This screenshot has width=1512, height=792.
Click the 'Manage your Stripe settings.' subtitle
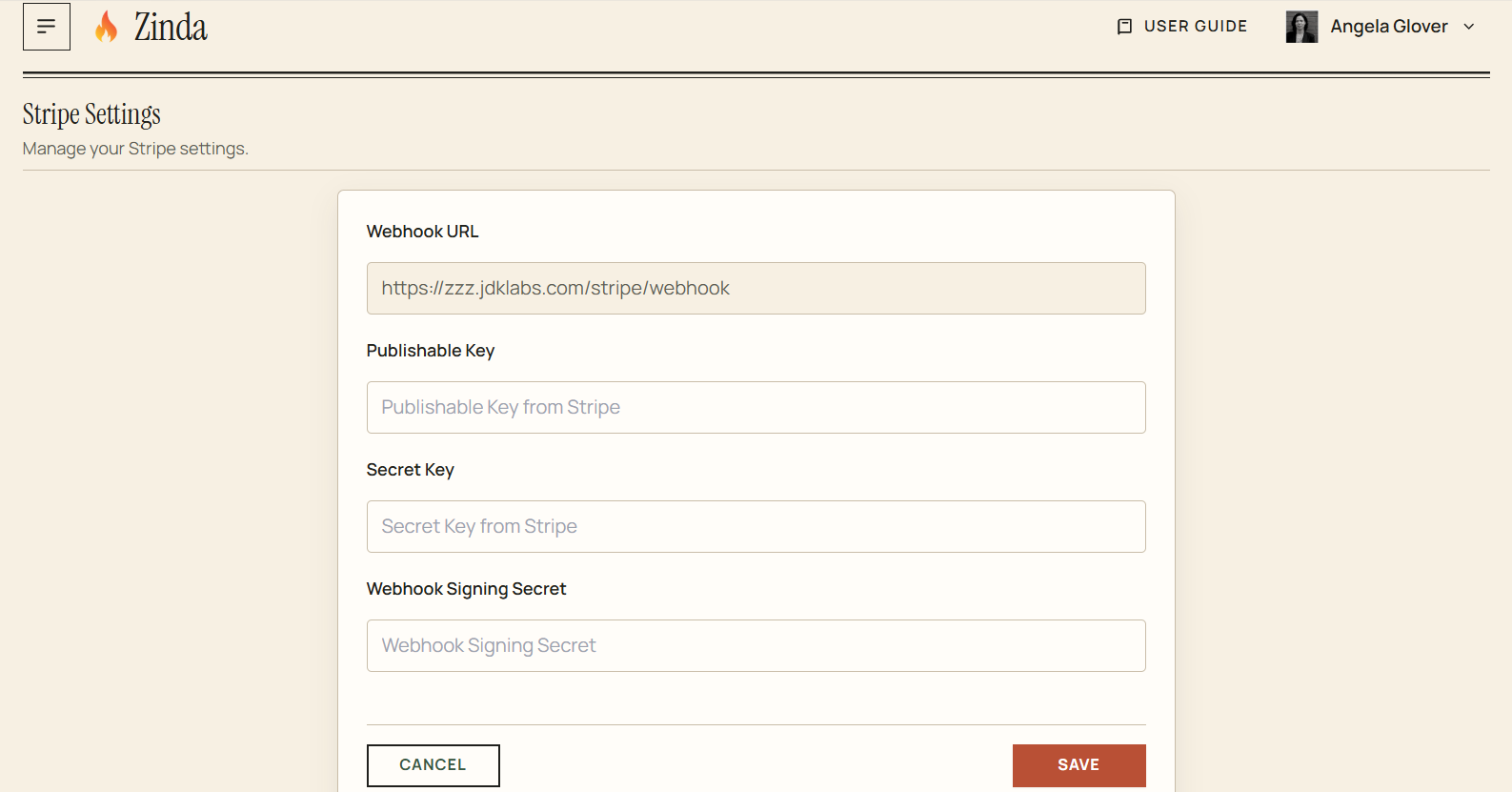click(x=135, y=149)
